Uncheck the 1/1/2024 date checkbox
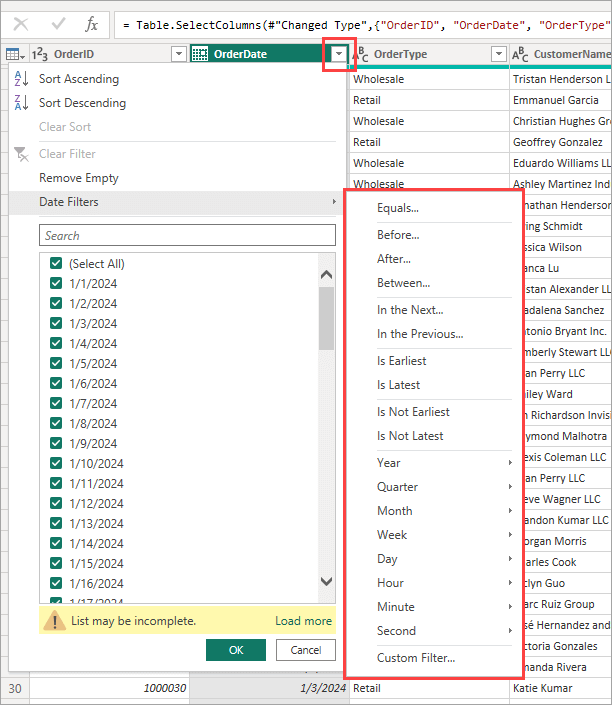The image size is (612, 705). tap(56, 283)
